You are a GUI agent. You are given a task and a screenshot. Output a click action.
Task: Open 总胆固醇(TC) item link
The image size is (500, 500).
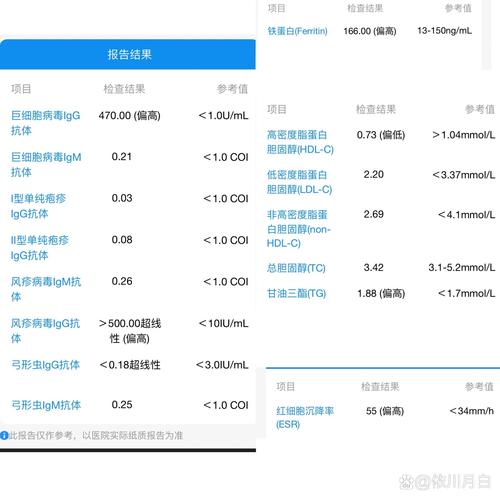(x=296, y=268)
